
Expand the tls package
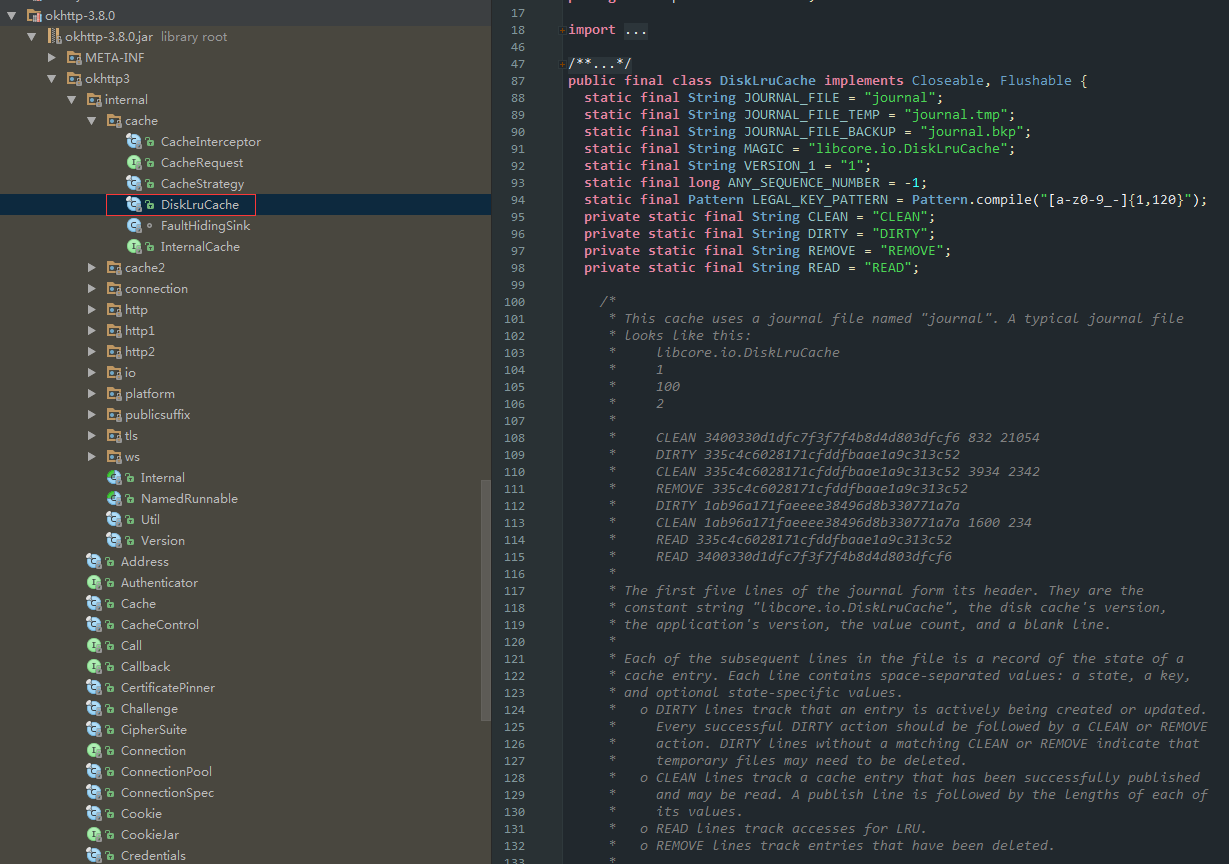92,436
